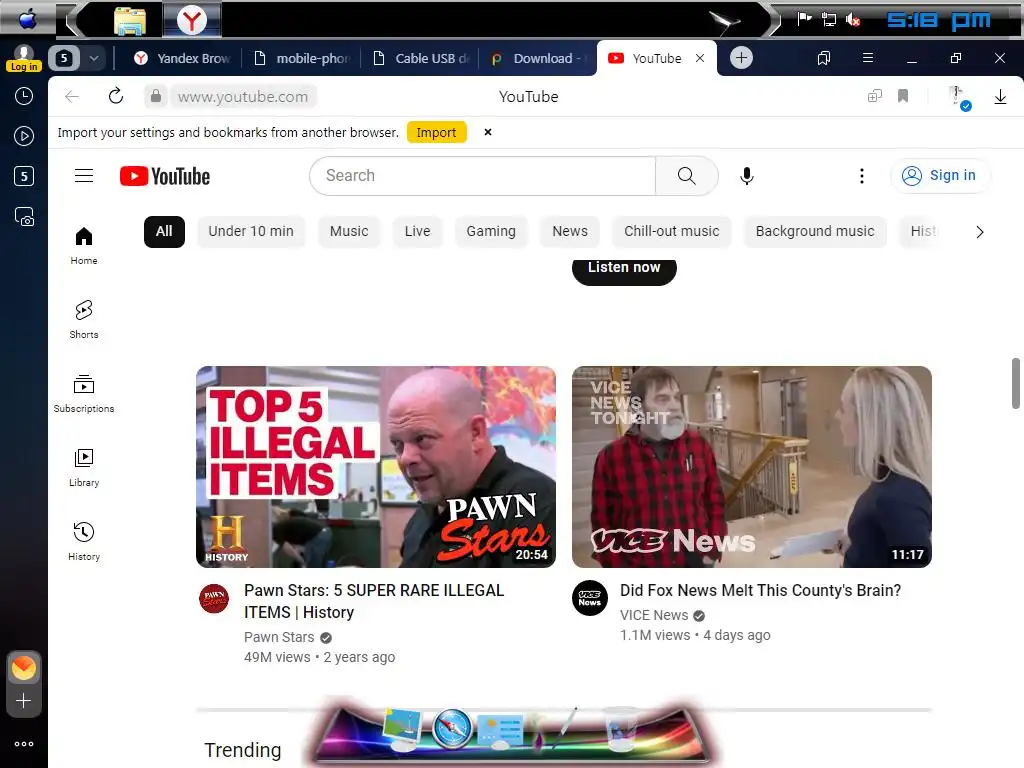Open YouTube settings three-dot menu

tap(861, 176)
